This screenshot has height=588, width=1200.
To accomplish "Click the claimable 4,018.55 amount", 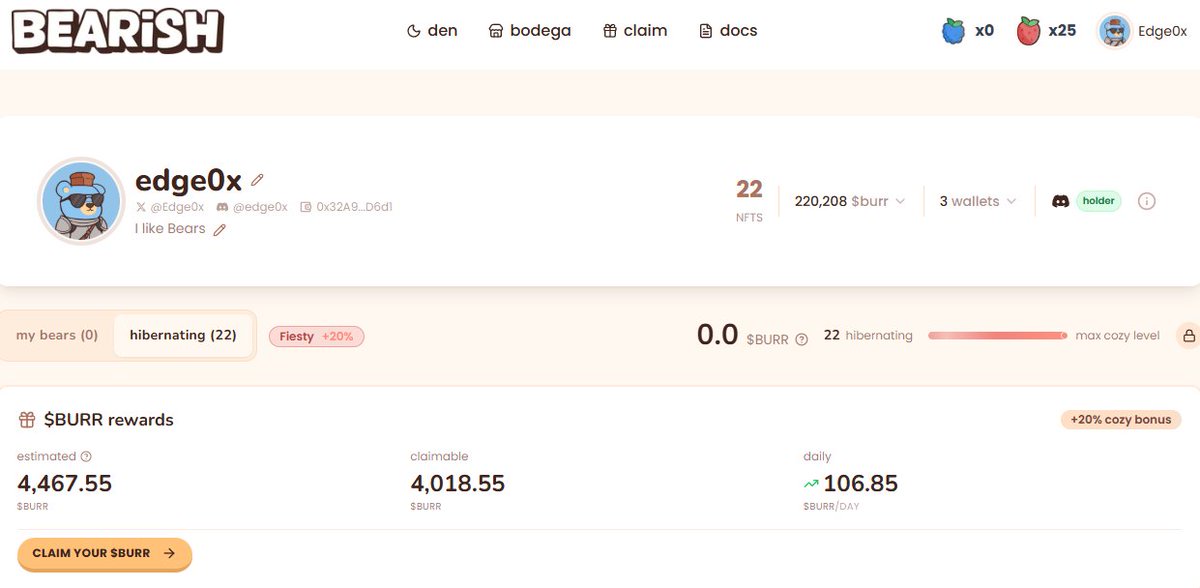I will 458,484.
